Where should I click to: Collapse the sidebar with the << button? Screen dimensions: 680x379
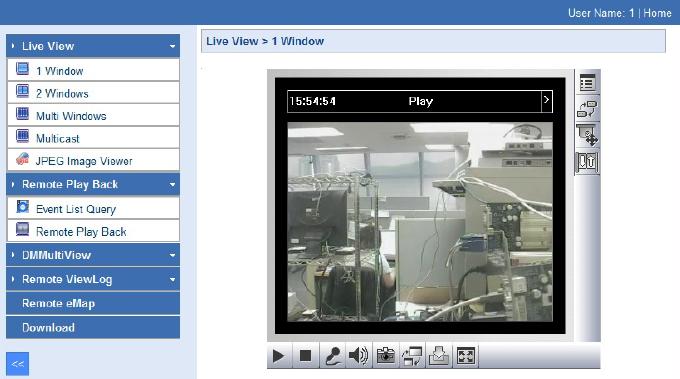[17, 363]
